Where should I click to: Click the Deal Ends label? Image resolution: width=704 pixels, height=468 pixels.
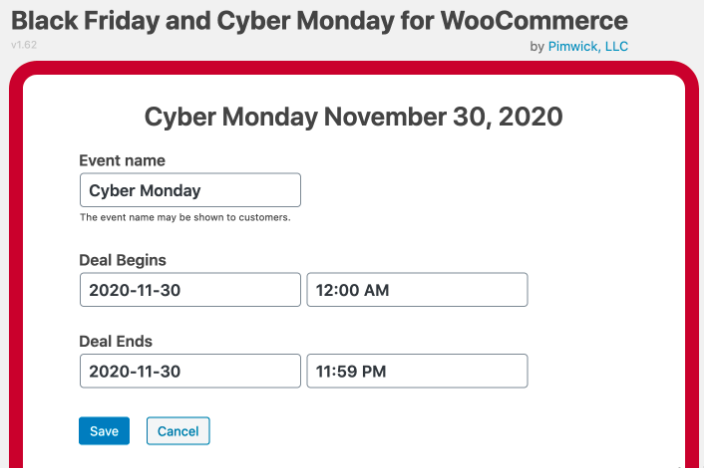click(116, 341)
